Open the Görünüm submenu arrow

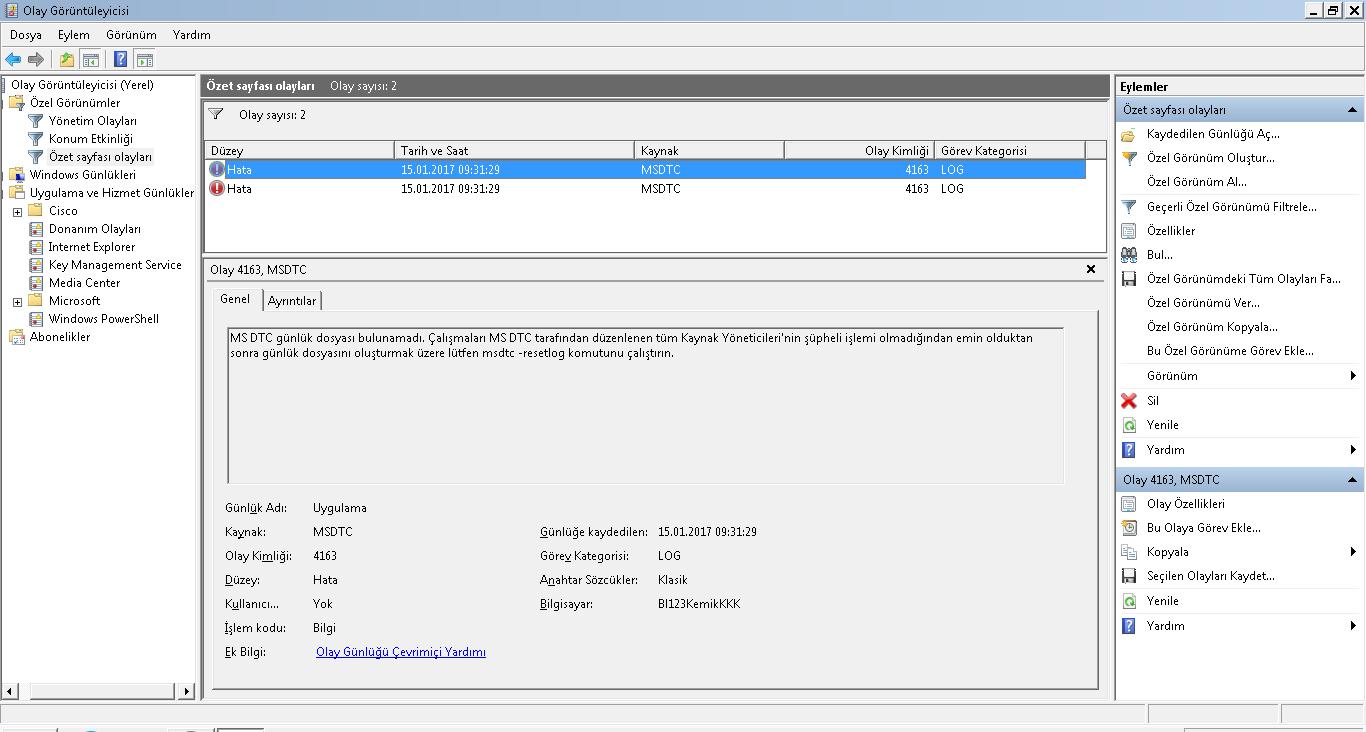pyautogui.click(x=1352, y=376)
